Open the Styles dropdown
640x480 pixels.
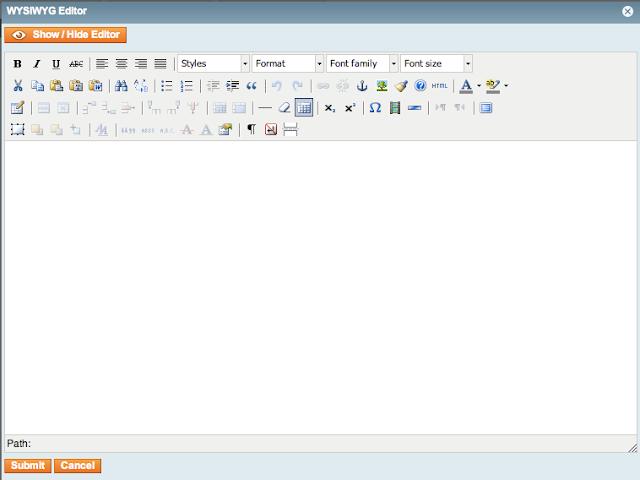[213, 64]
